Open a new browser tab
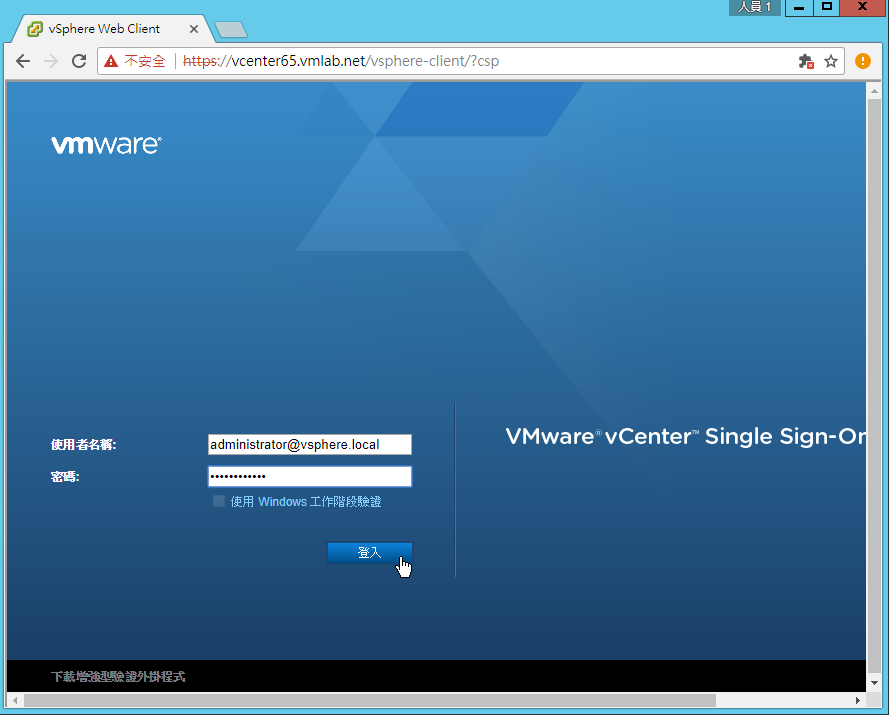 (230, 30)
